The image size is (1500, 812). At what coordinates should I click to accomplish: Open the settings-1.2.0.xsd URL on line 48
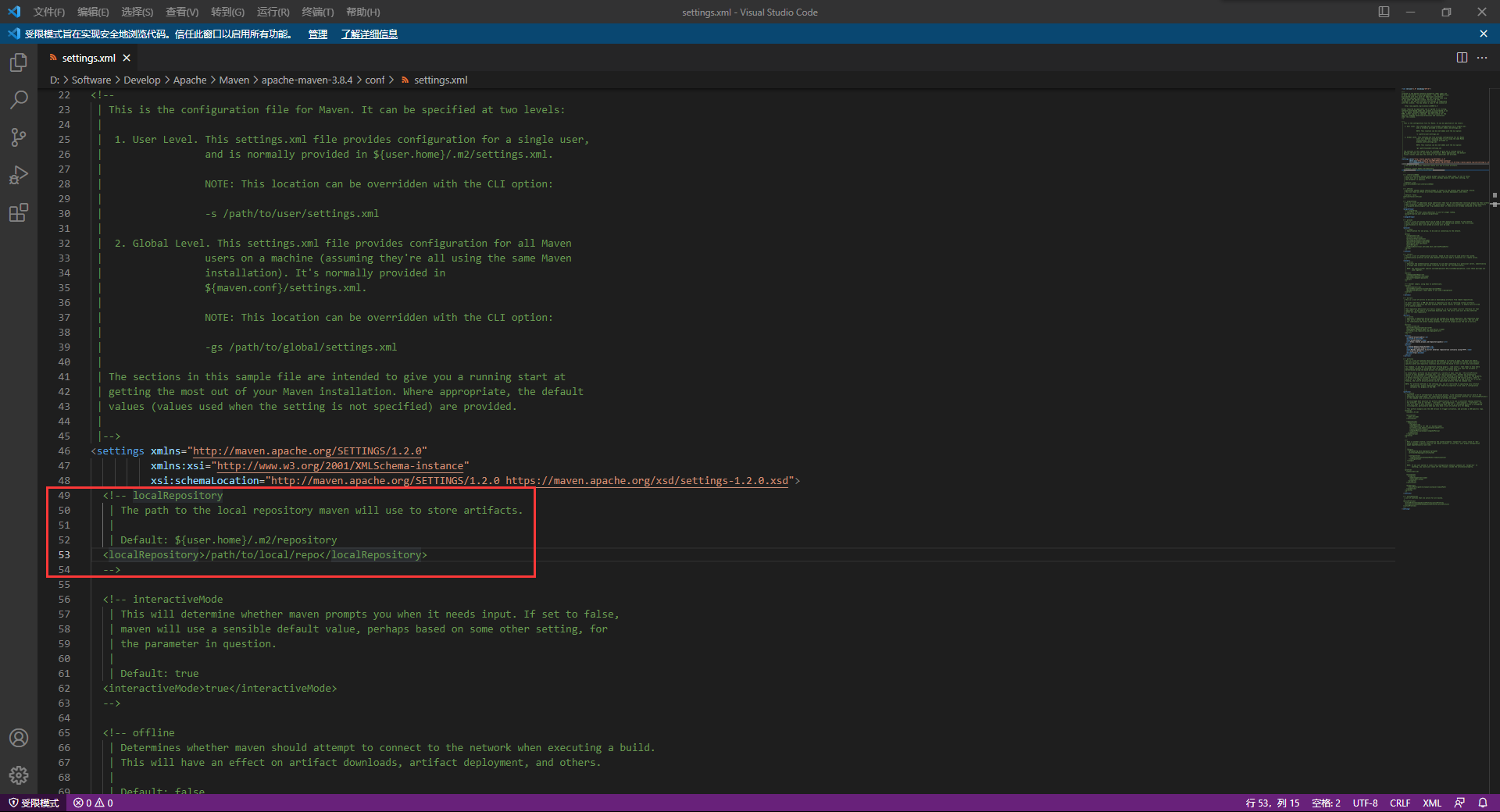coord(647,480)
